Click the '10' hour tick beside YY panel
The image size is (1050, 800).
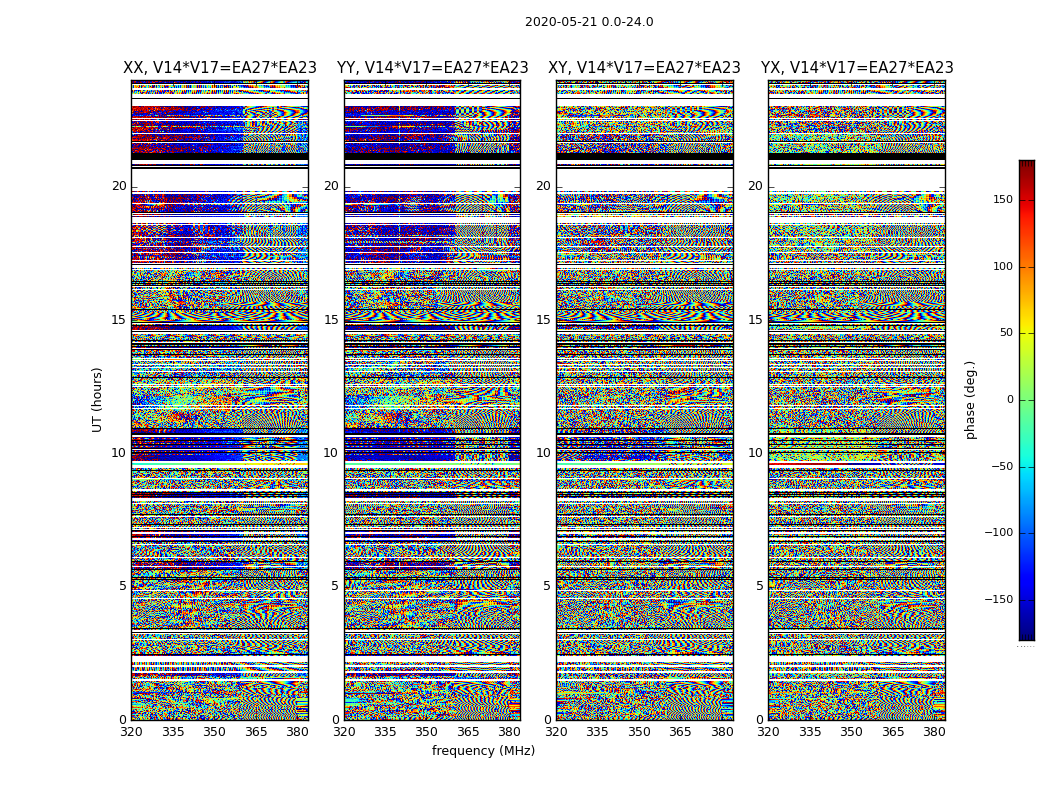tap(331, 453)
